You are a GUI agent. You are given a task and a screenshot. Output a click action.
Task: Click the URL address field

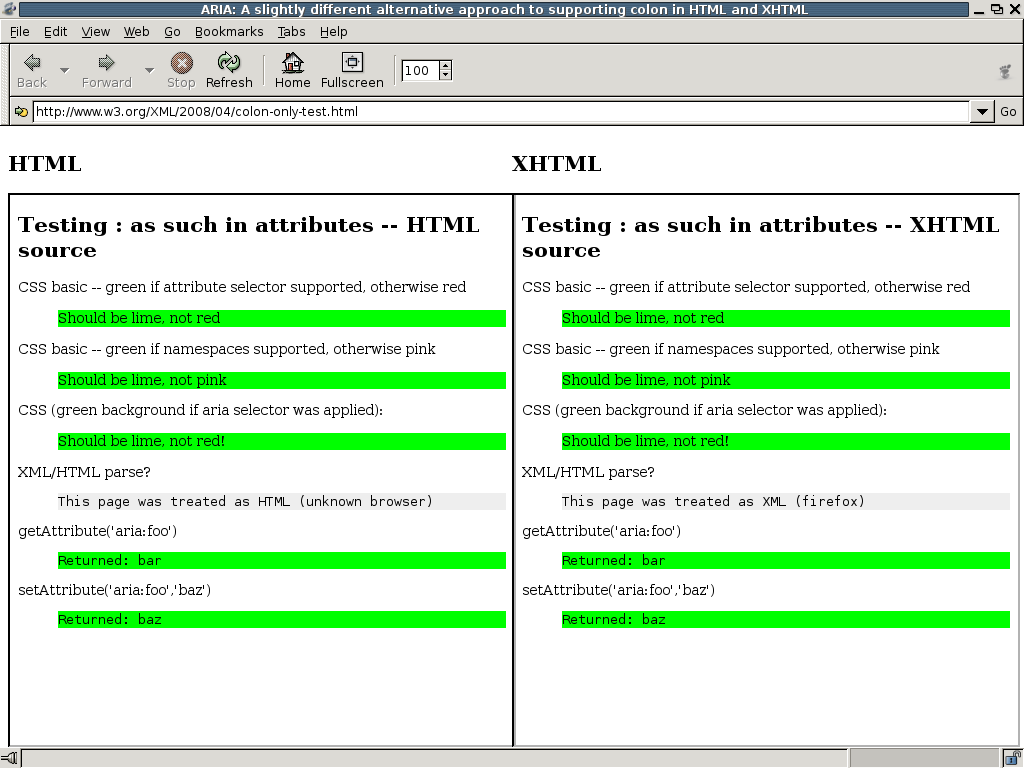coord(501,112)
